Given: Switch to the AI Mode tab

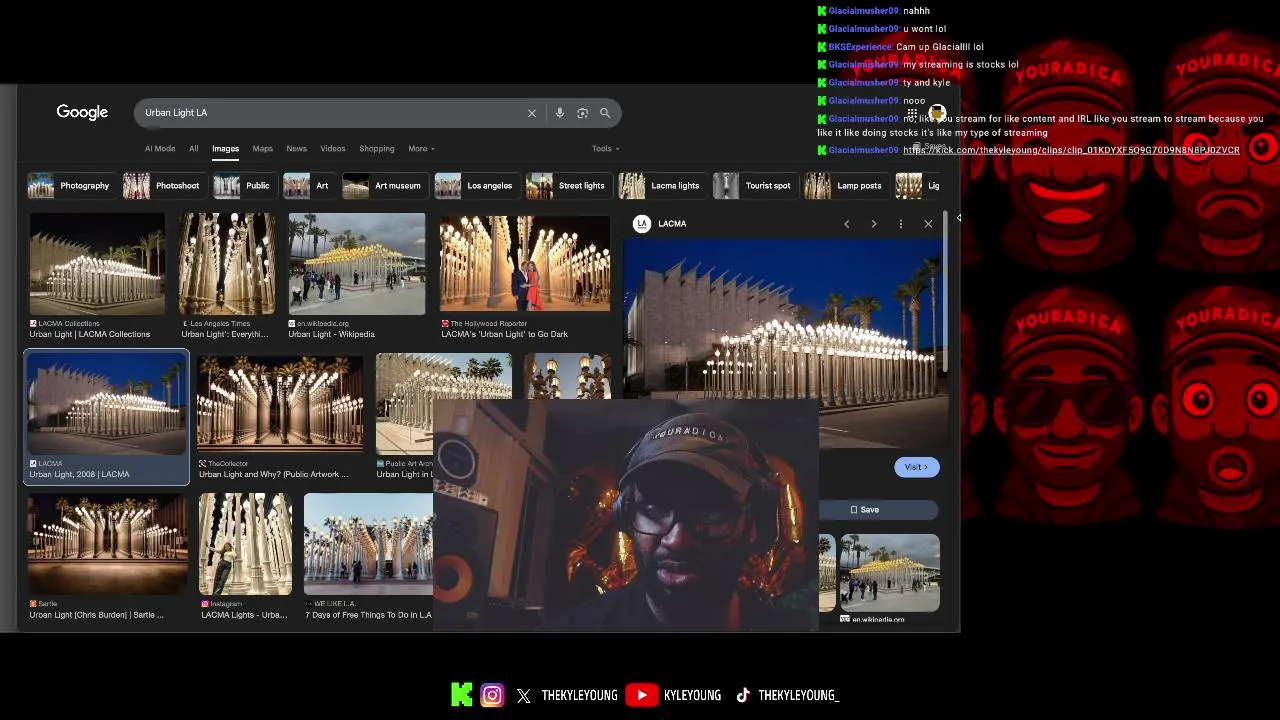Looking at the screenshot, I should pyautogui.click(x=160, y=149).
